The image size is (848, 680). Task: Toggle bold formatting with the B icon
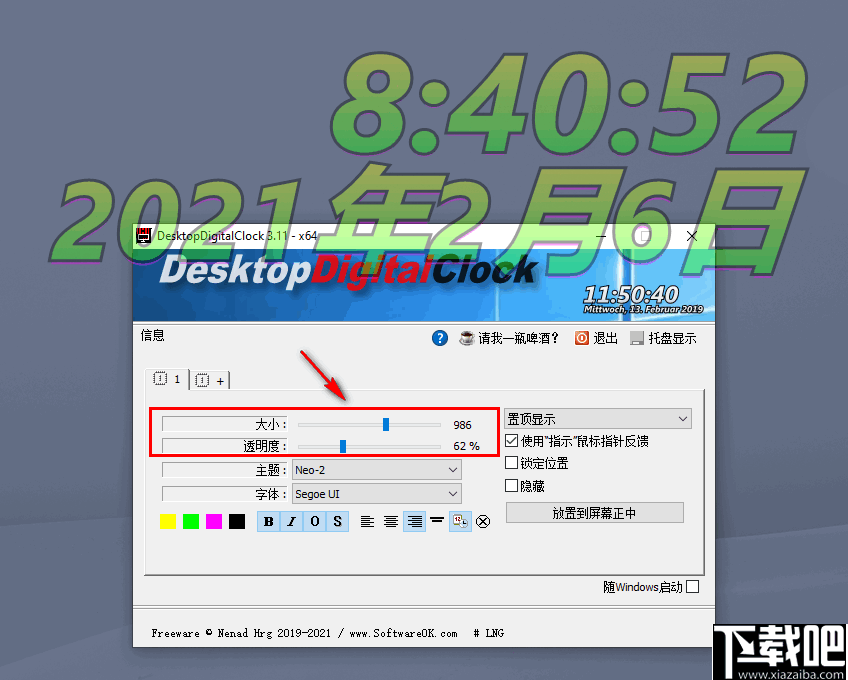click(268, 521)
